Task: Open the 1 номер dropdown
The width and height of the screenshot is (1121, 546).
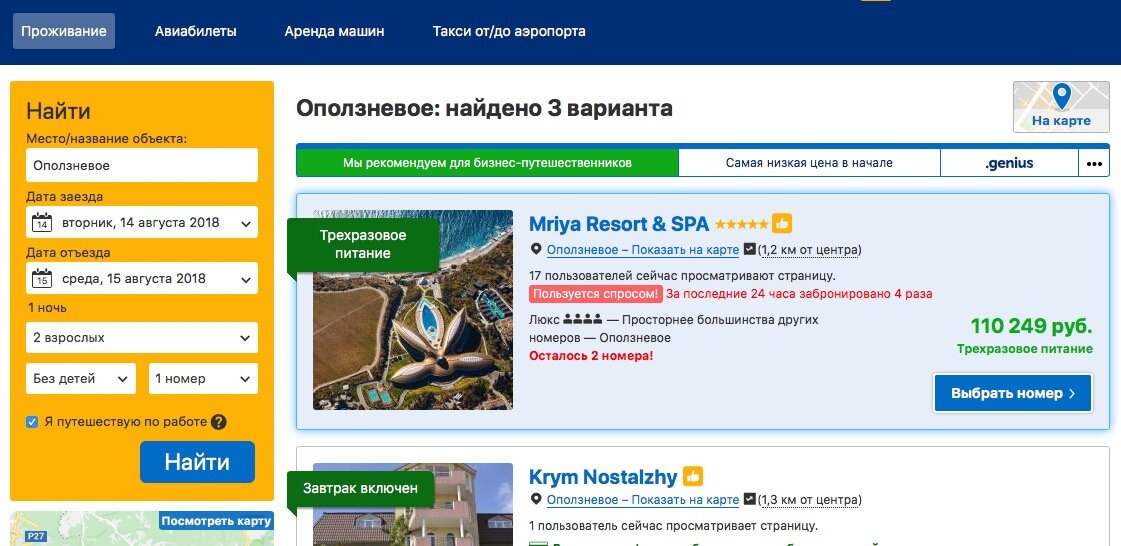Action: pyautogui.click(x=203, y=379)
